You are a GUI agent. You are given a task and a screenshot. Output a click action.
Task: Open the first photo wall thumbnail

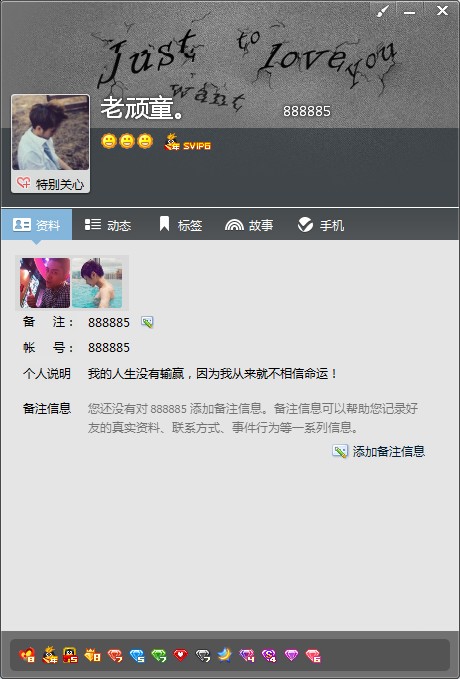[x=45, y=283]
